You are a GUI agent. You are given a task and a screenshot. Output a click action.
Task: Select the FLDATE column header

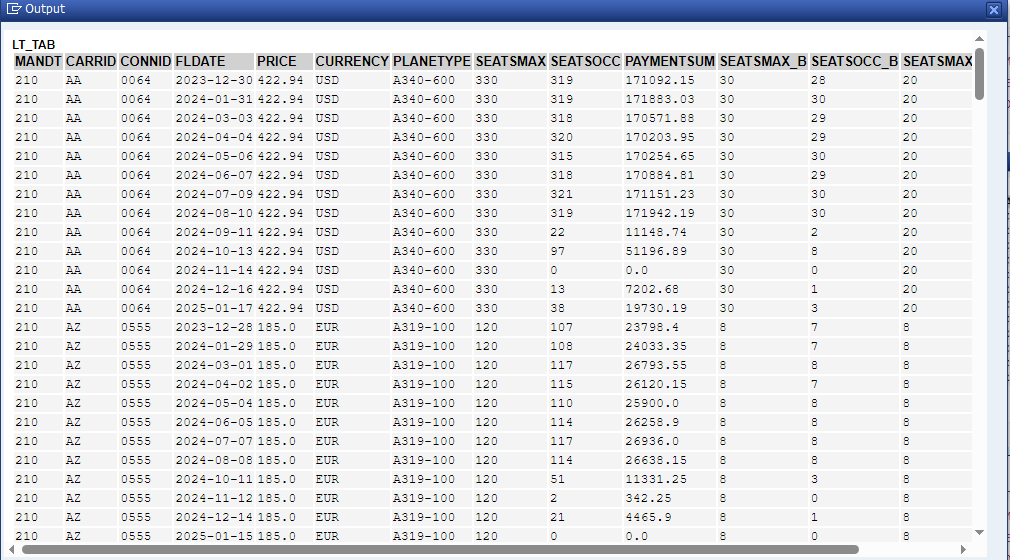tap(214, 61)
